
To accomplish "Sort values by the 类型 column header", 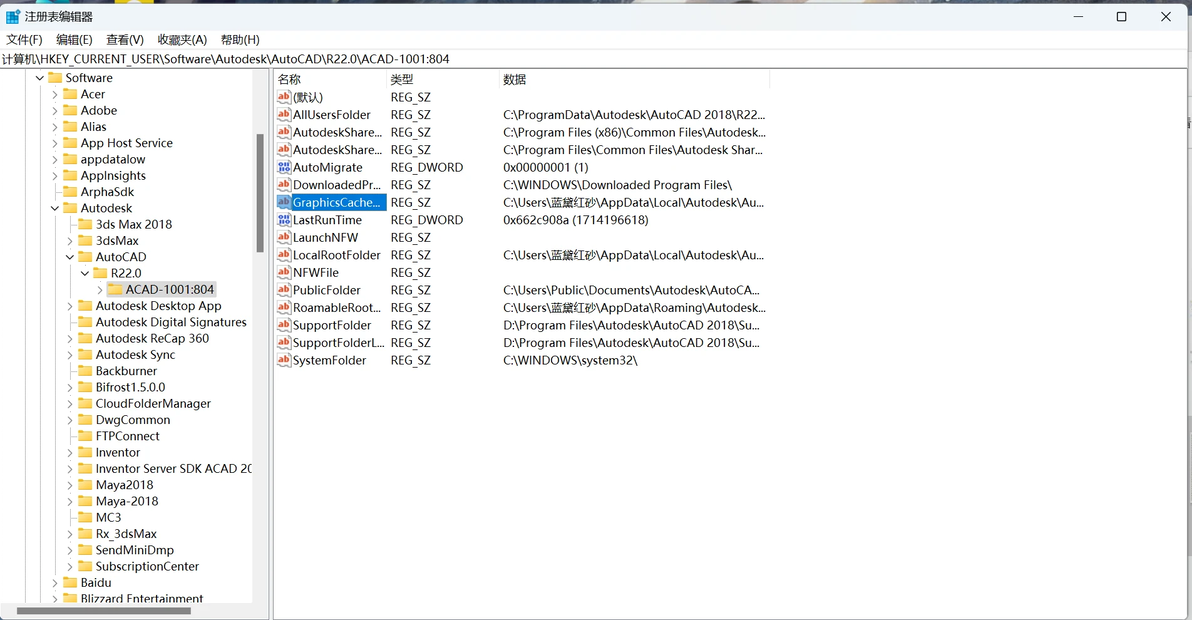I will click(442, 79).
